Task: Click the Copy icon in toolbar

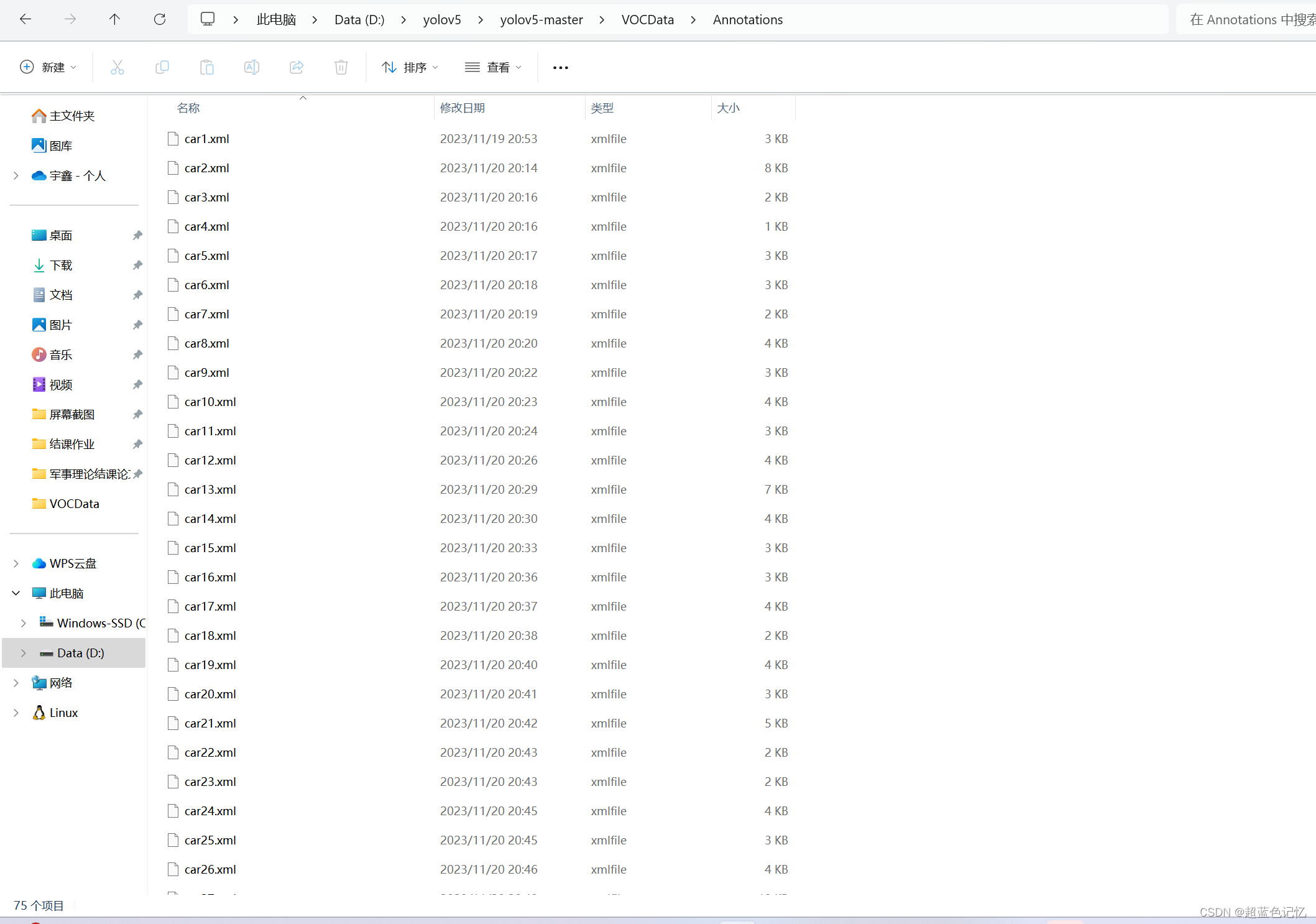Action: [x=162, y=67]
